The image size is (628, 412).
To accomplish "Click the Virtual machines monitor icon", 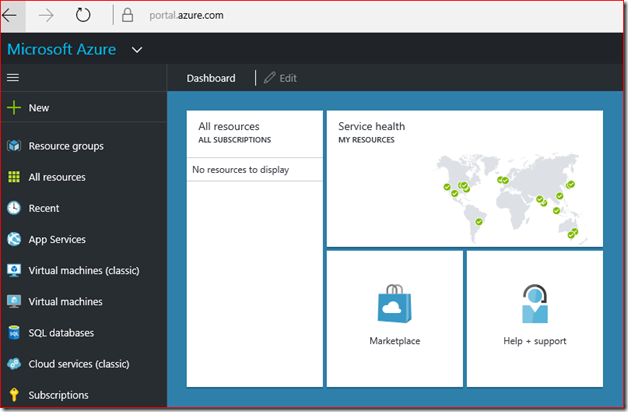I will tap(14, 301).
